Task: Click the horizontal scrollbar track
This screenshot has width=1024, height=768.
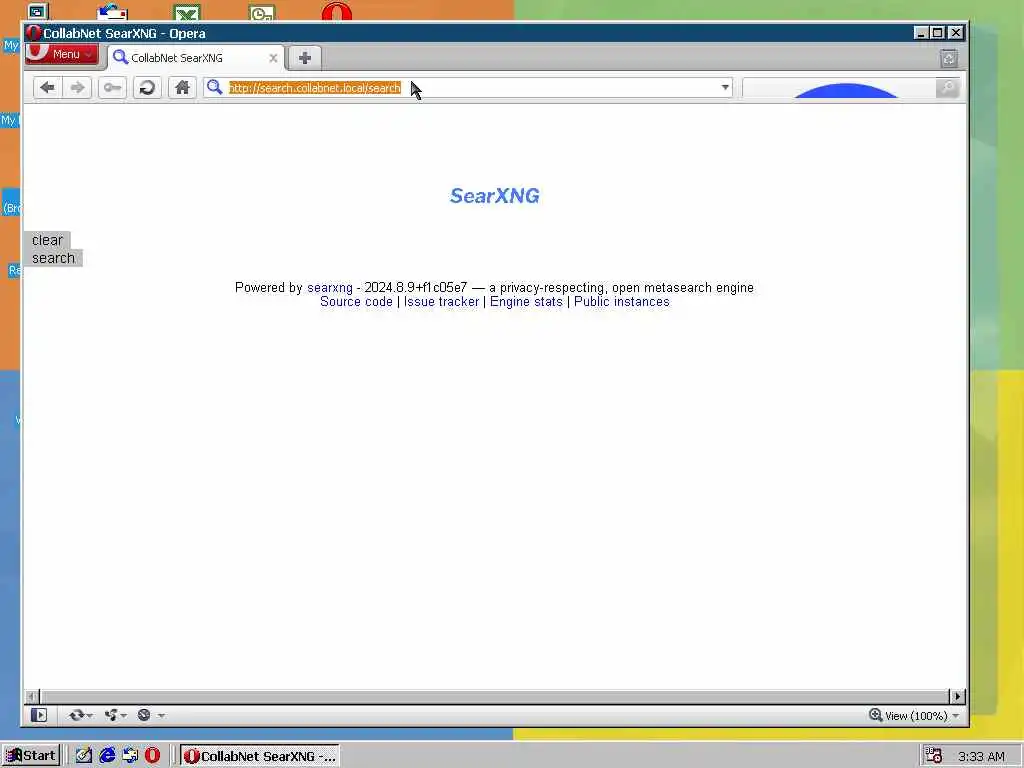Action: pos(494,696)
